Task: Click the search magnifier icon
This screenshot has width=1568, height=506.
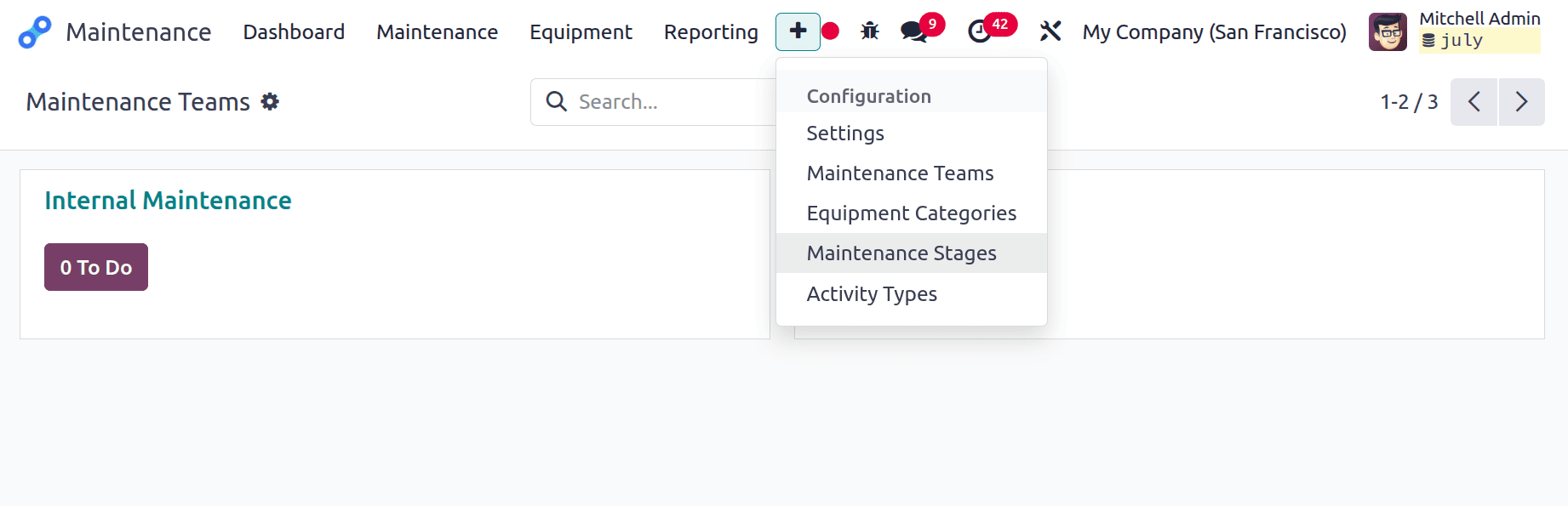Action: point(556,102)
